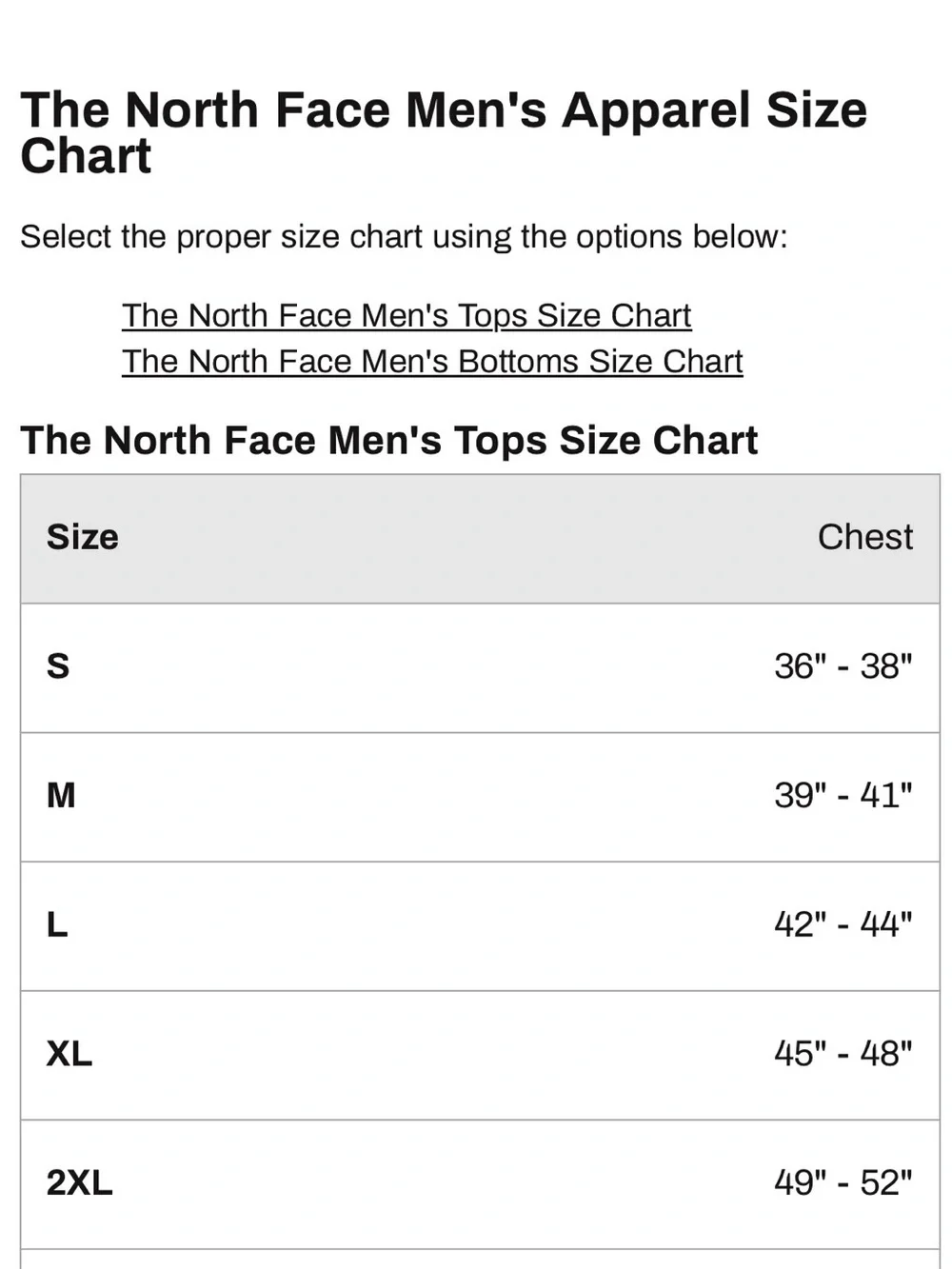Click the gray table header row
The height and width of the screenshot is (1269, 952).
480,538
